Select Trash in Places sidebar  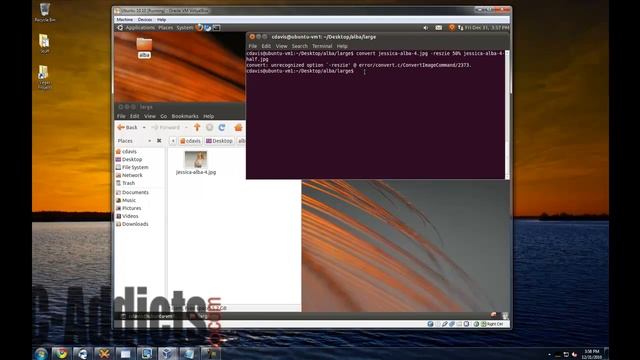(x=125, y=183)
